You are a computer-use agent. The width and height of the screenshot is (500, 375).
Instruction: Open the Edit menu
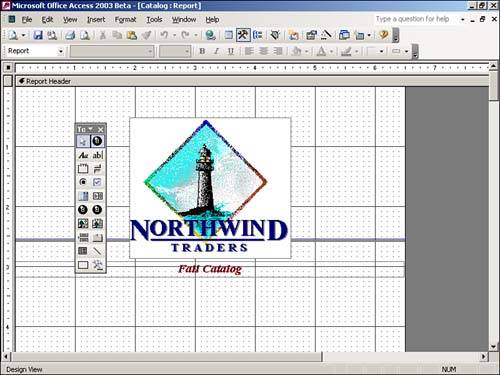coord(47,20)
